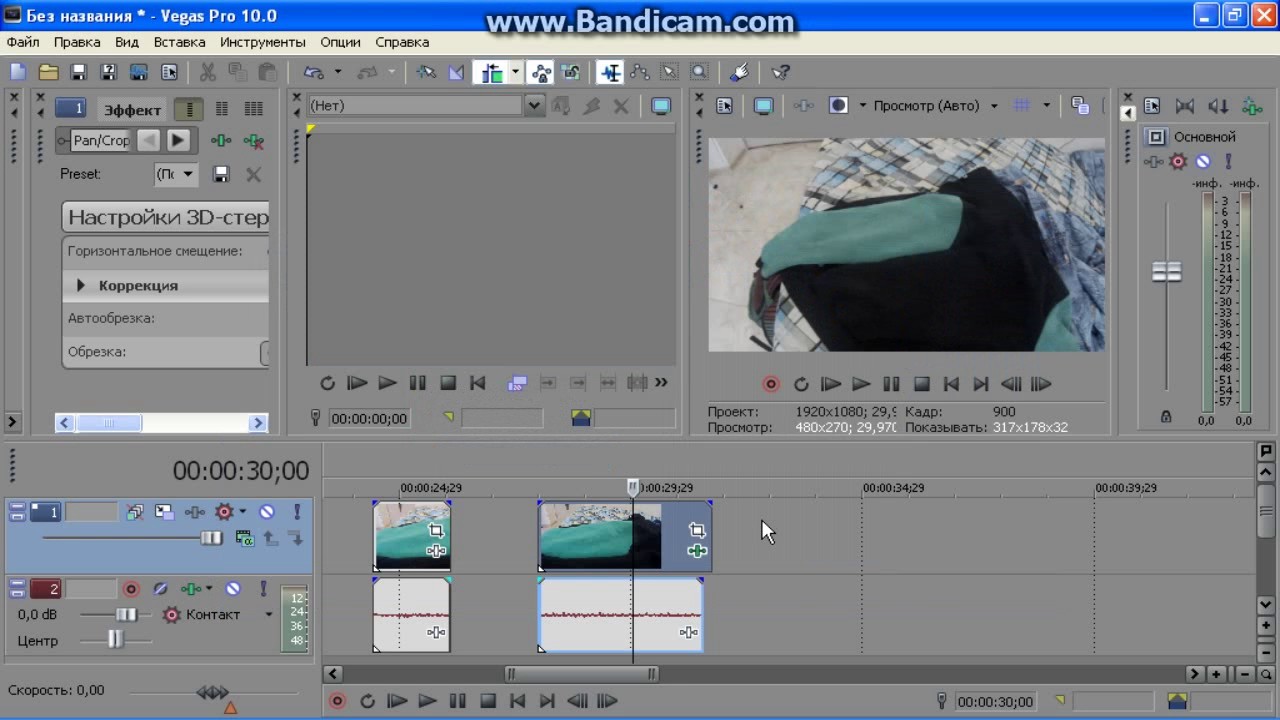Toggle Split Screen View in preview
The height and width of the screenshot is (720, 1280).
click(x=839, y=106)
